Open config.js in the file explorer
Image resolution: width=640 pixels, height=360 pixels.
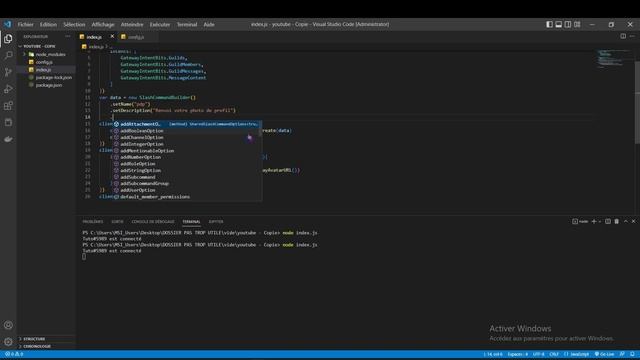[46, 62]
